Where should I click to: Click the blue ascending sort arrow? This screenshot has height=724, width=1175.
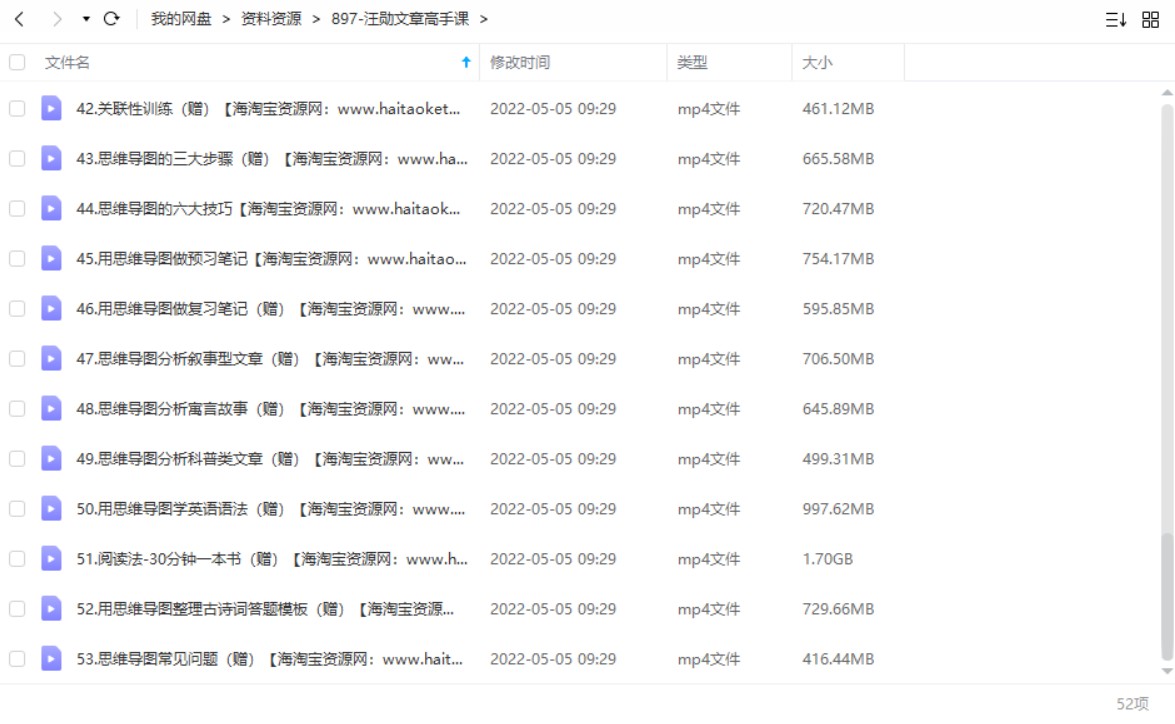(466, 62)
